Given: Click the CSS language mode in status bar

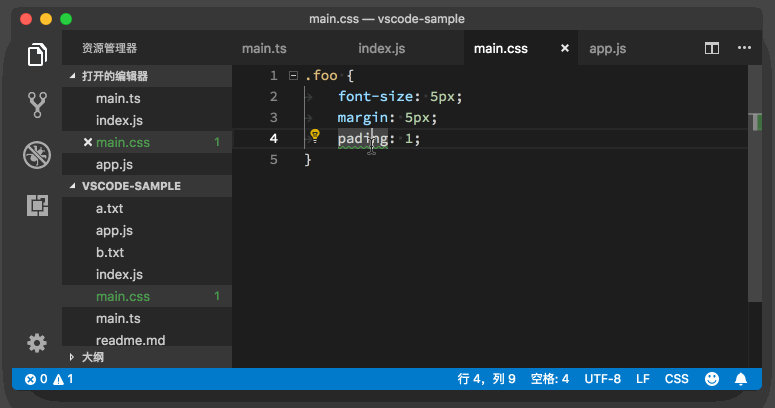Looking at the screenshot, I should click(x=677, y=379).
